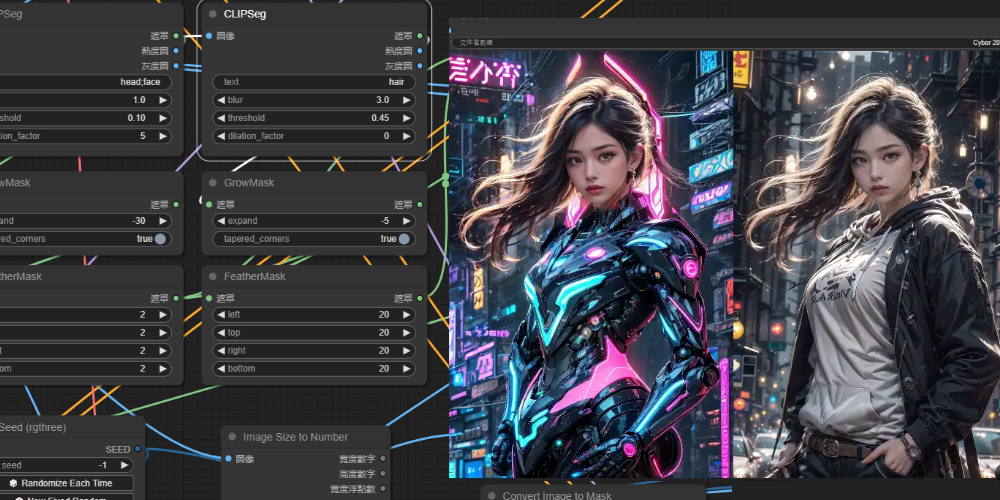Click the Convert Image to Mask title
The width and height of the screenshot is (1000, 500).
pos(557,496)
